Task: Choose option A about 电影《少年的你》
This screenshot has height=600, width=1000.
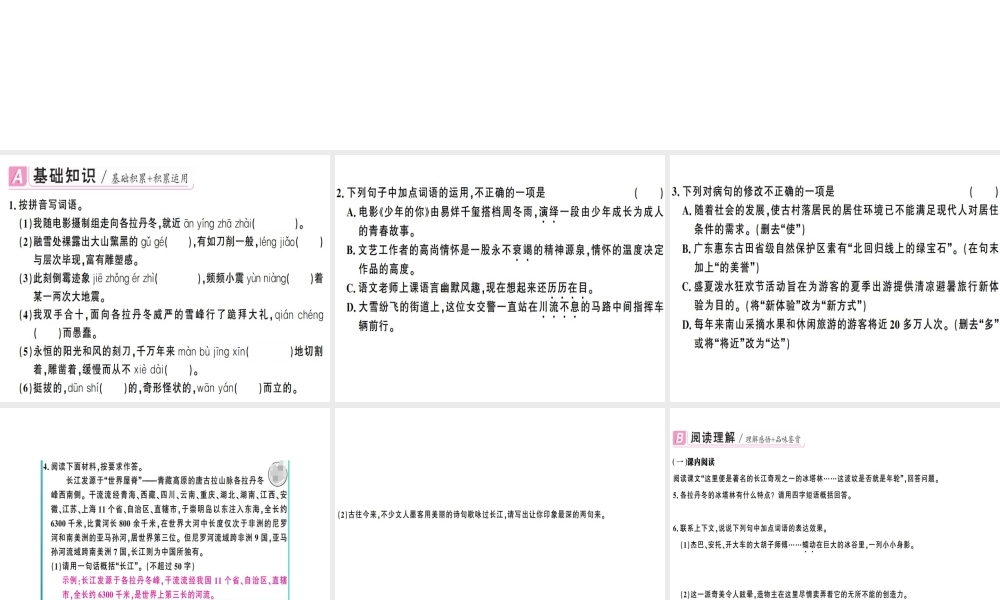Action: pos(504,221)
